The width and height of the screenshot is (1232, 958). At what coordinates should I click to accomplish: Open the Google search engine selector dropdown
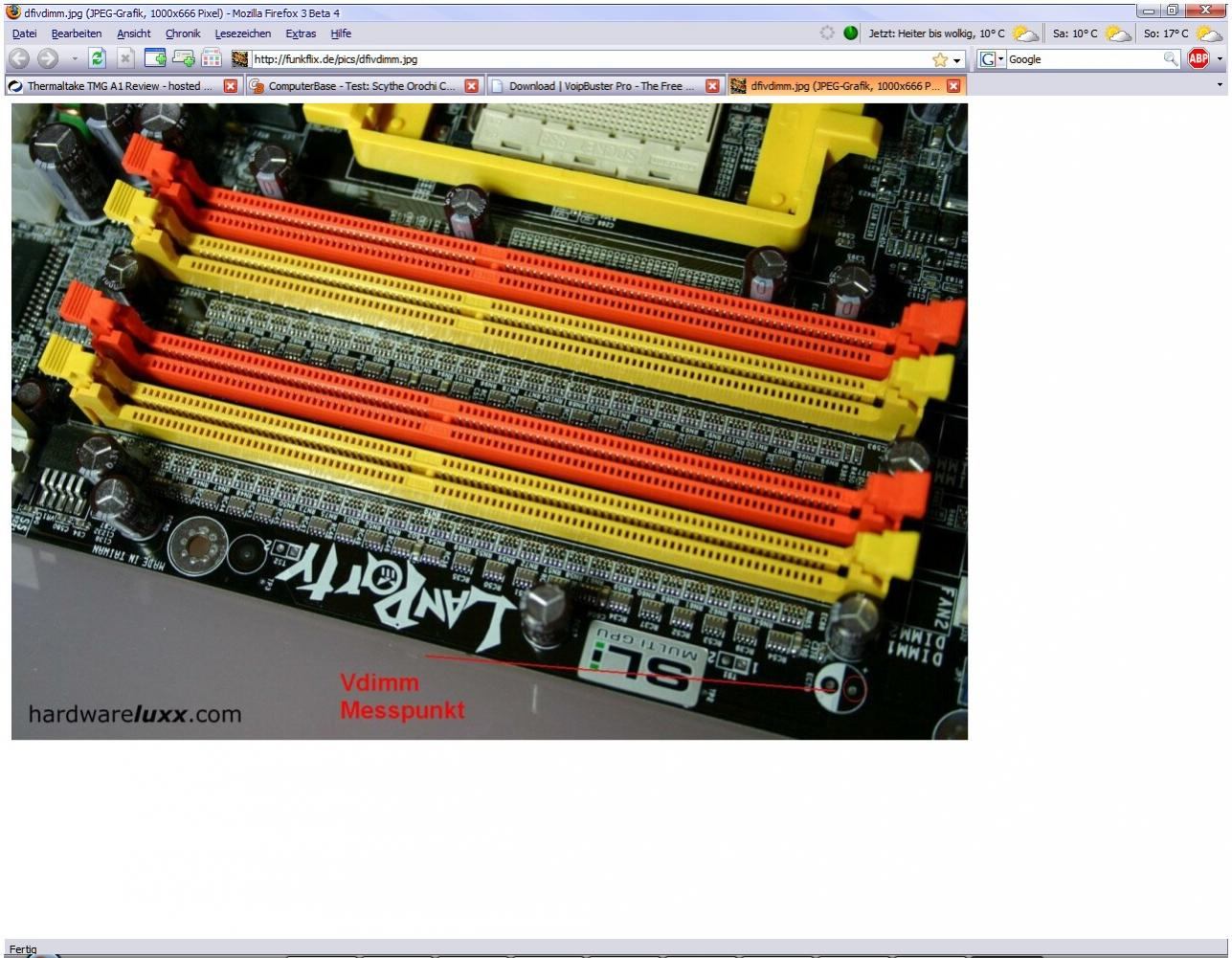tap(992, 59)
